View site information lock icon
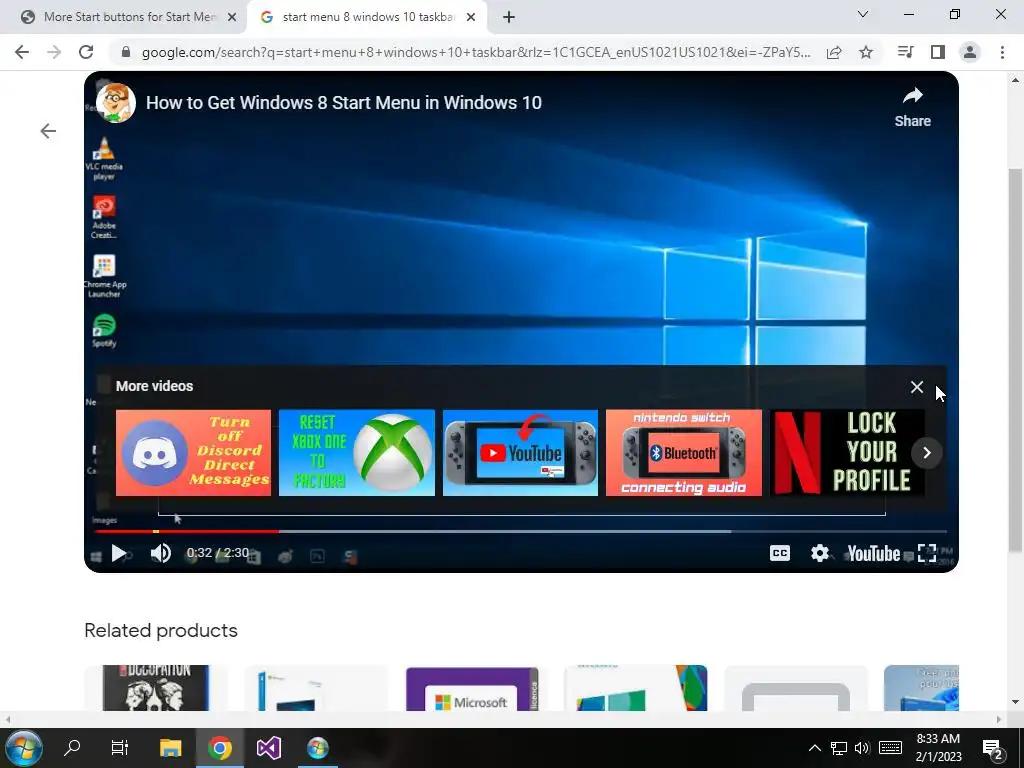This screenshot has height=768, width=1024. tap(126, 52)
